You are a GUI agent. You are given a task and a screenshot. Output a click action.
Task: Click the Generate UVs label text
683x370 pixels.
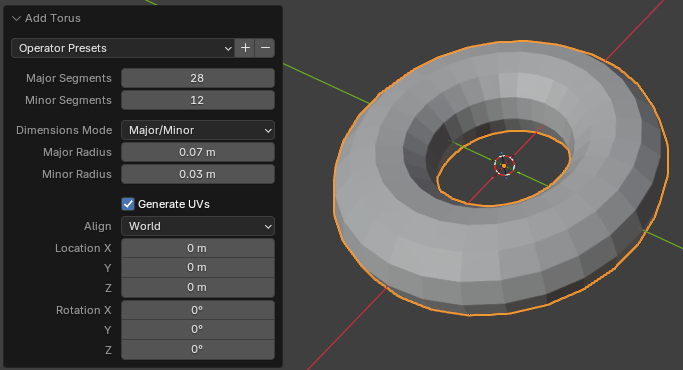click(x=174, y=204)
